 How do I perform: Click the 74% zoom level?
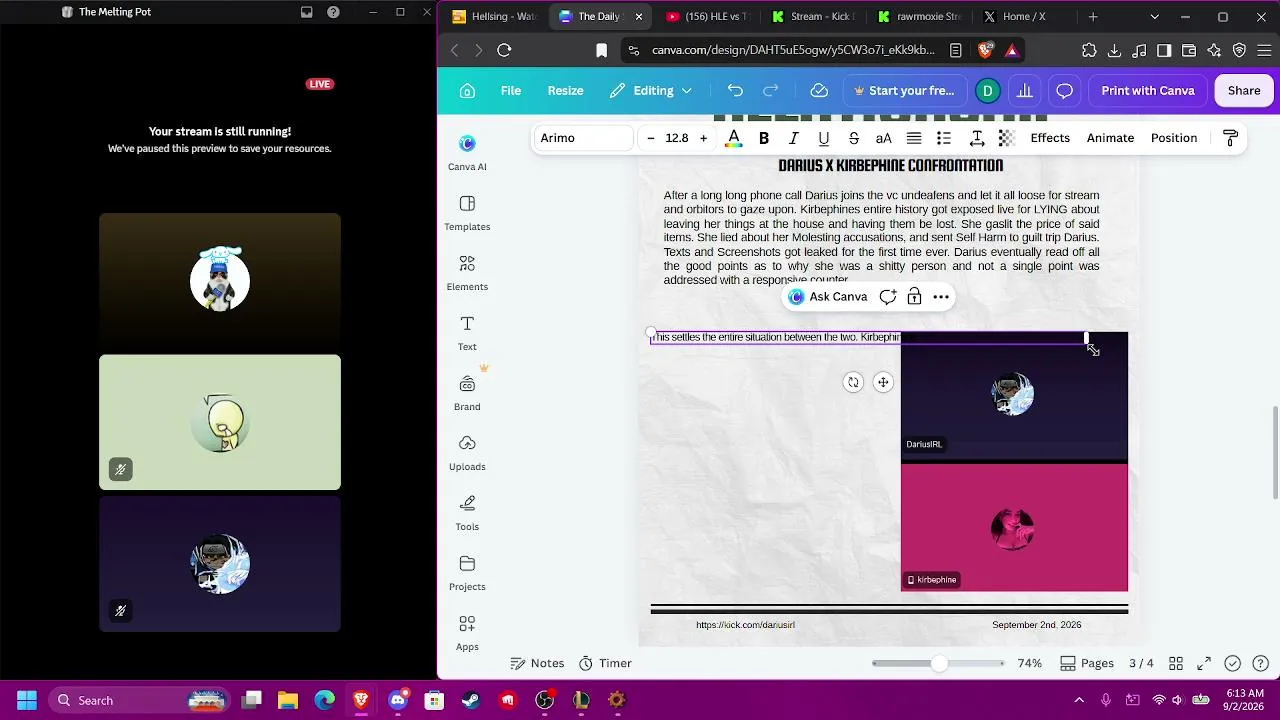pos(1030,663)
